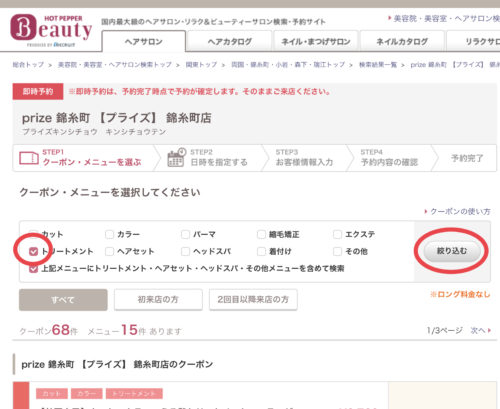The image size is (500, 409).
Task: Click the STEP3 お客様情報入力 step
Action: pyautogui.click(x=304, y=158)
